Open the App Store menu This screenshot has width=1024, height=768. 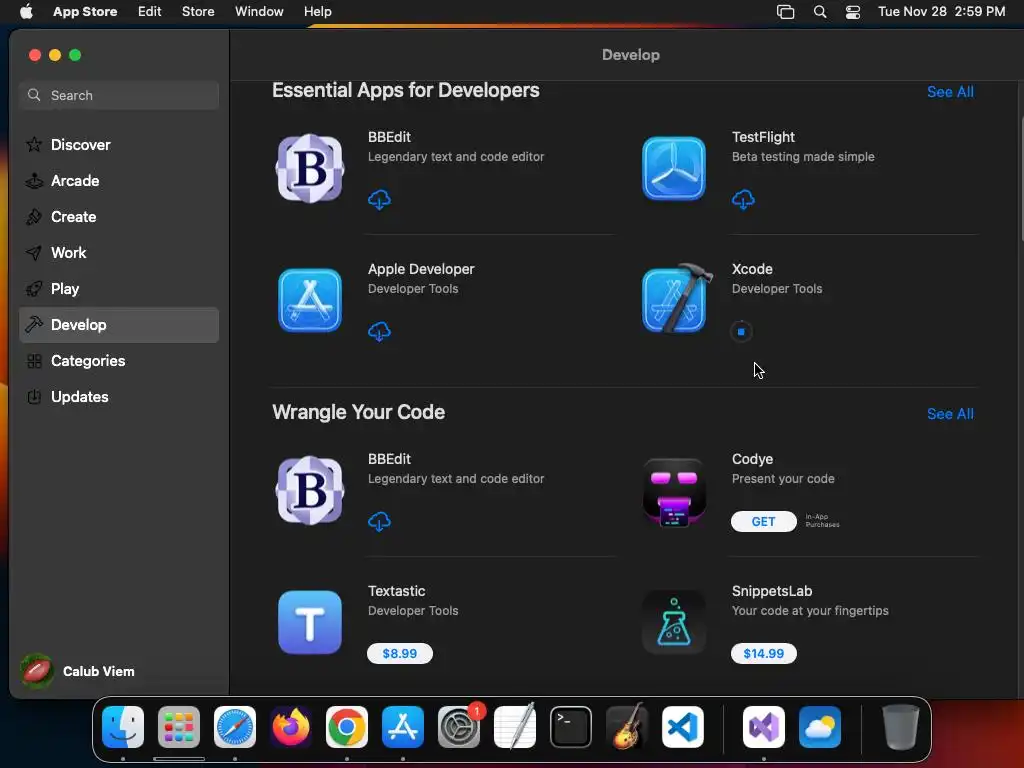85,12
